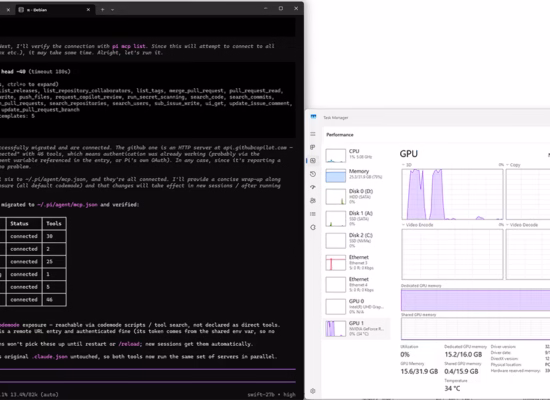Screen dimensions: 550x400
Task: Select GPU 0 Intel UHD Graphics
Action: (357, 306)
